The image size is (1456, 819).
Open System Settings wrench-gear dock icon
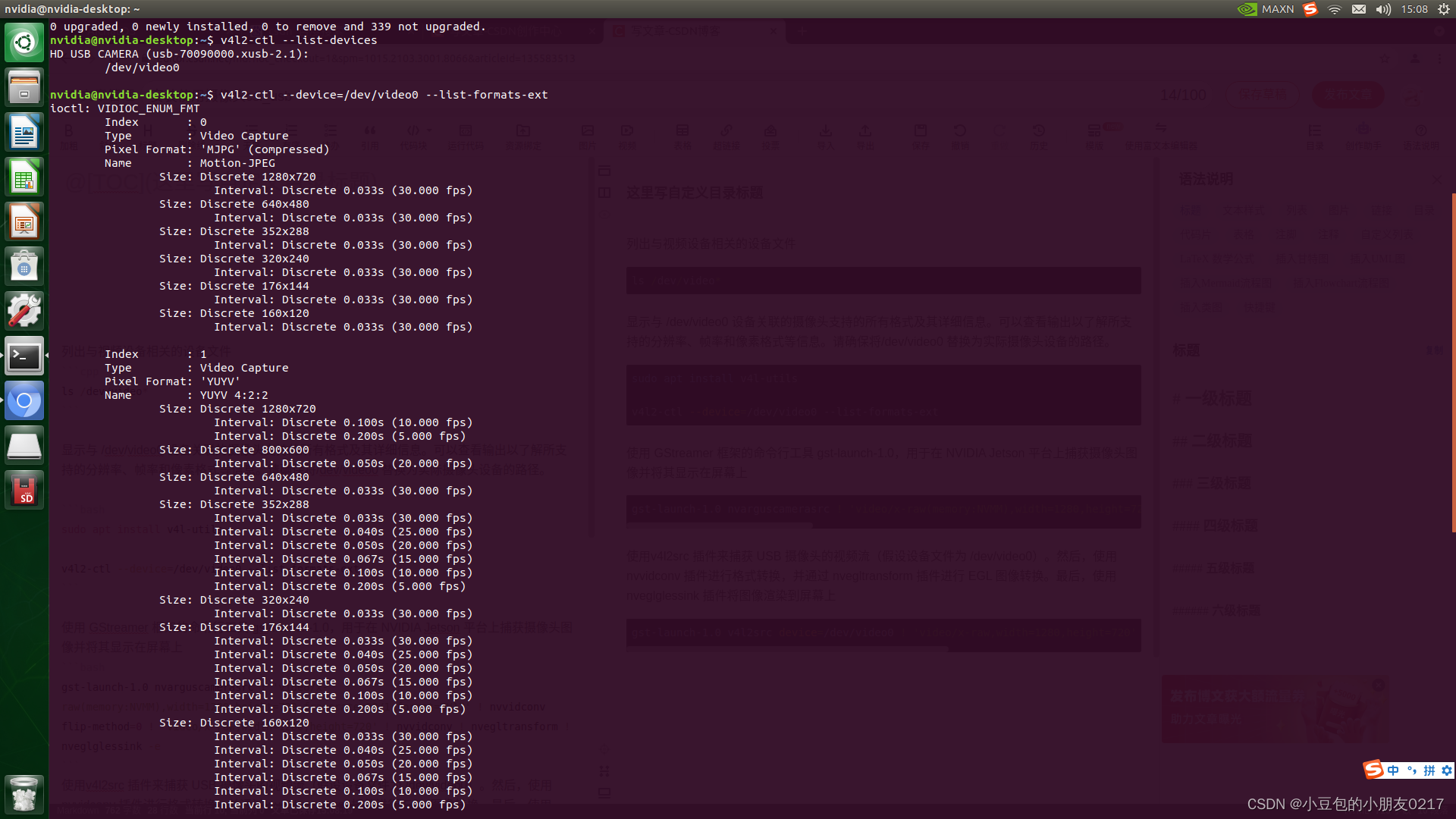tap(24, 311)
